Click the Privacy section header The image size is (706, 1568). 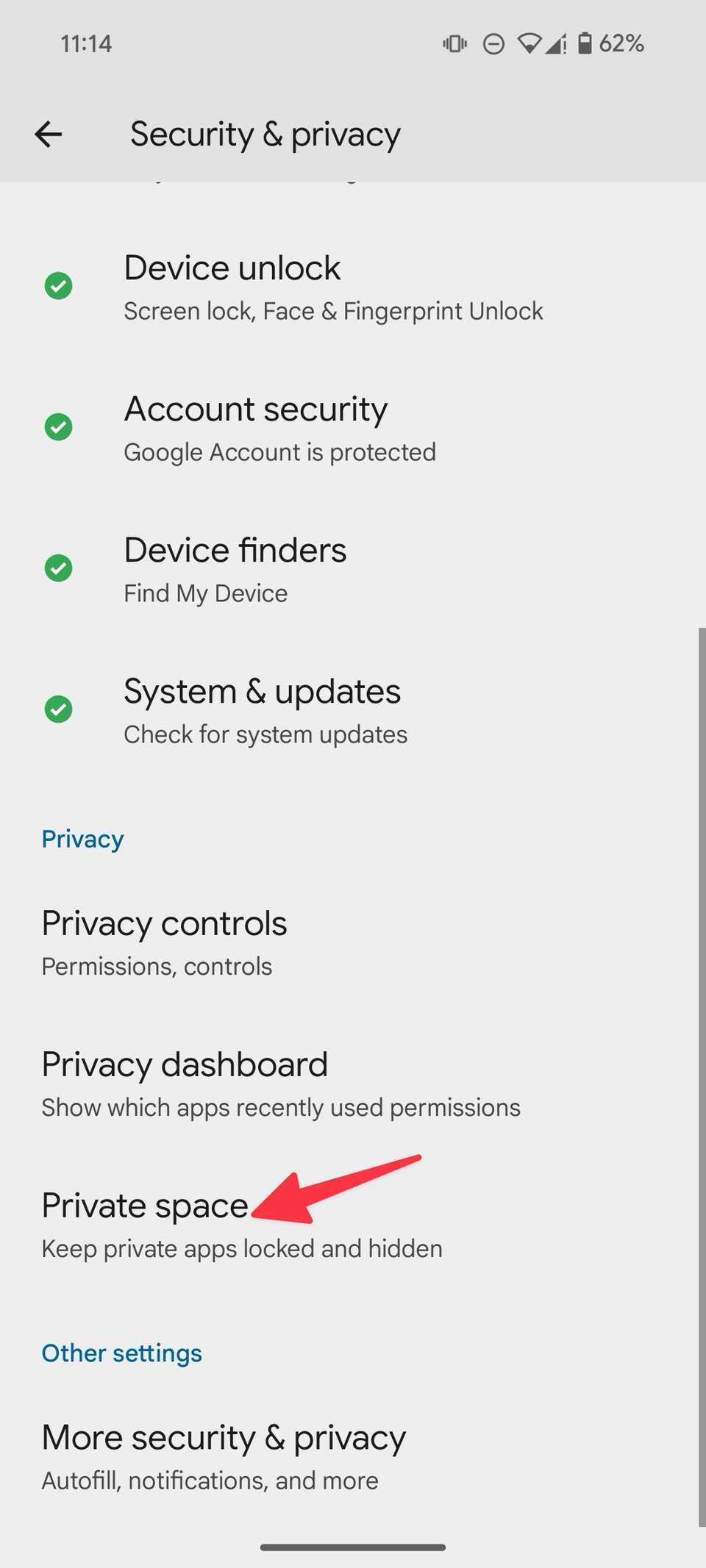point(82,838)
